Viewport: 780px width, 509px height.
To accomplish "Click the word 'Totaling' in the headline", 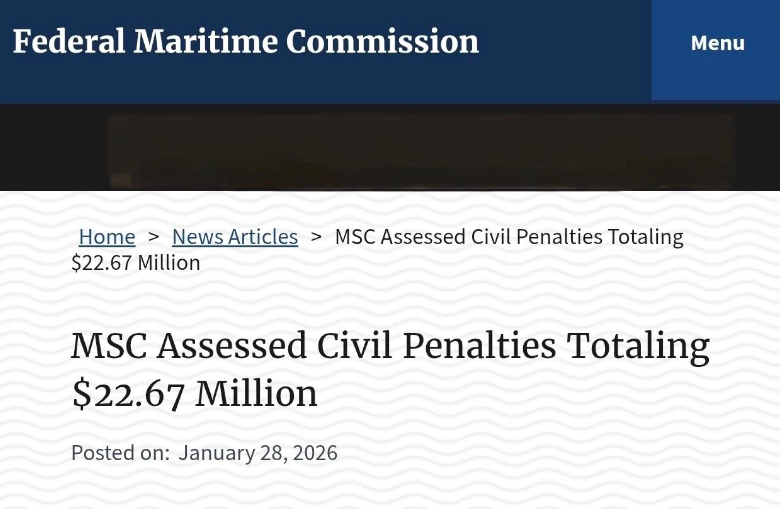I will pos(638,346).
